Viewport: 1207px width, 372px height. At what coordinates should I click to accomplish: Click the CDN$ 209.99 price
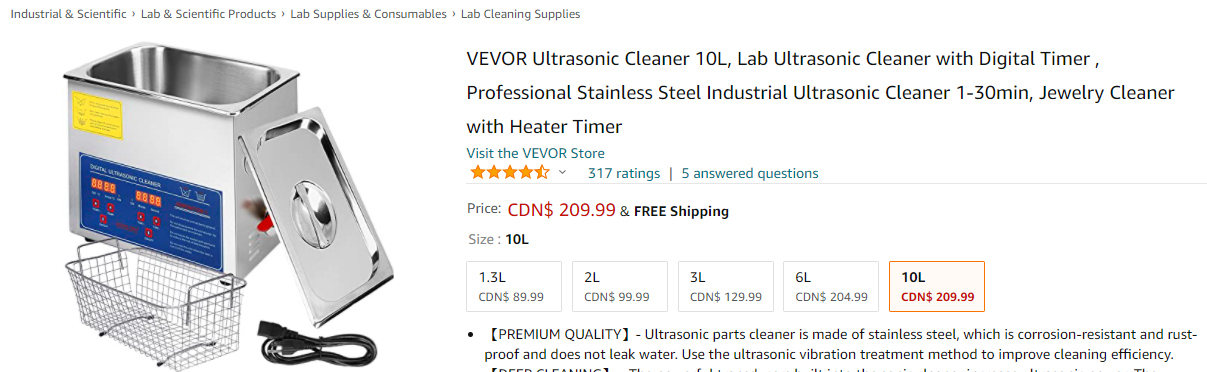[562, 210]
